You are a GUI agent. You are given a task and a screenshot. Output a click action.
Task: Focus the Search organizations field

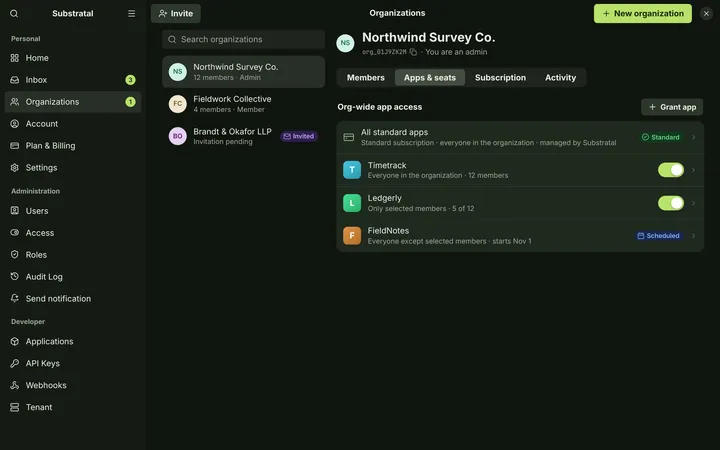click(x=243, y=39)
